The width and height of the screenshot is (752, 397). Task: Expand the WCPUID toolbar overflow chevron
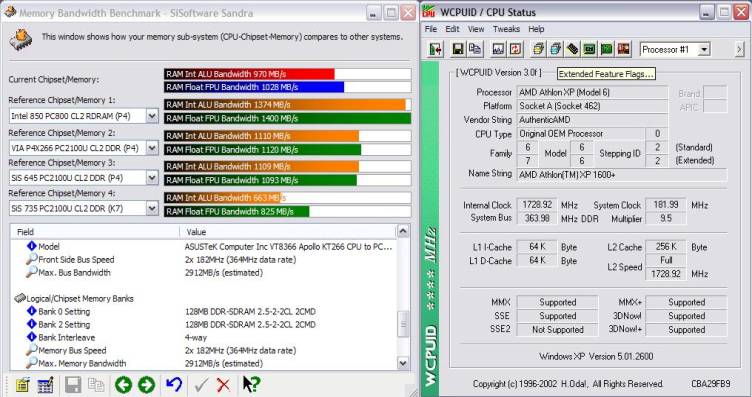coord(739,49)
